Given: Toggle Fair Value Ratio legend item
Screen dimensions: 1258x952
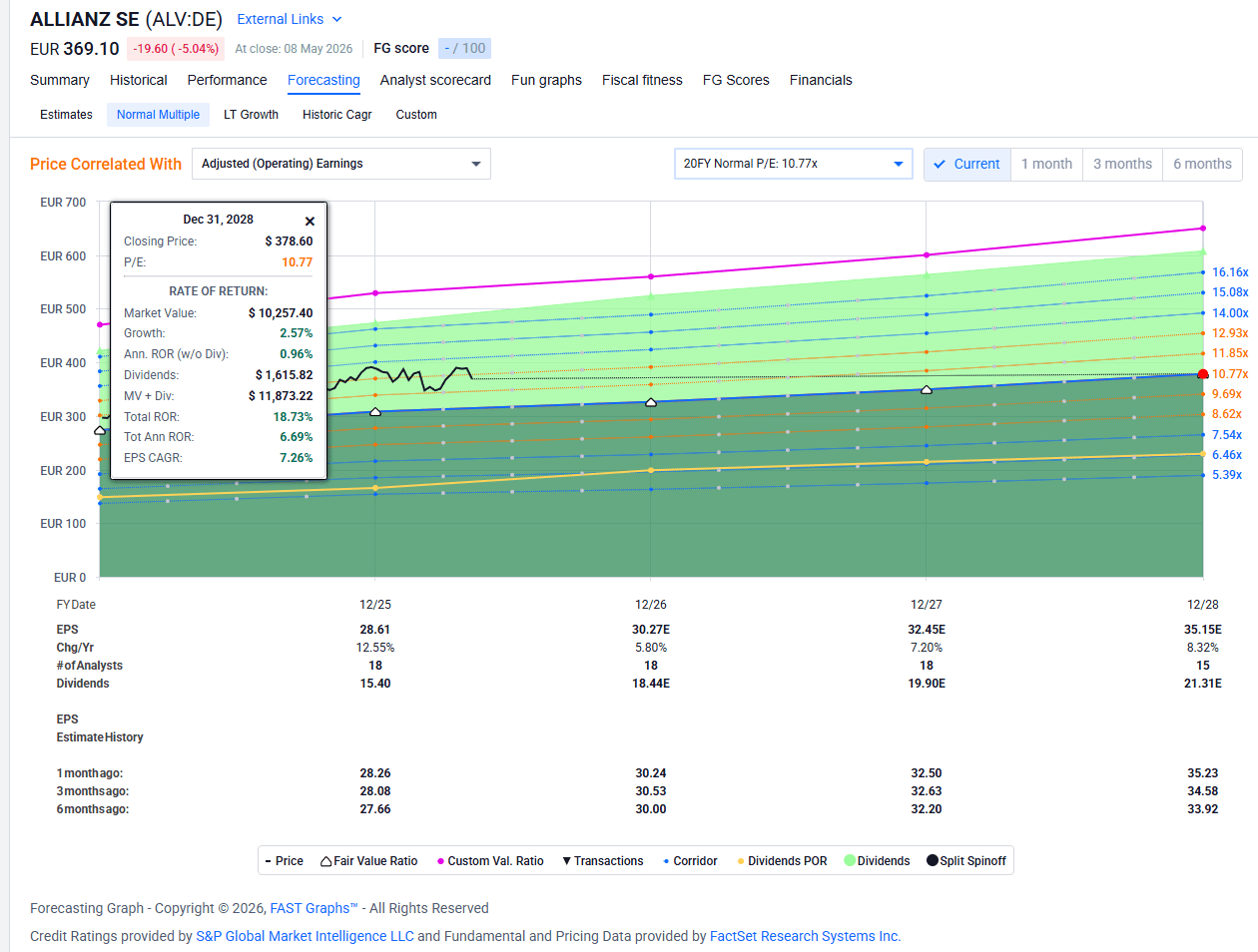Looking at the screenshot, I should click(369, 861).
